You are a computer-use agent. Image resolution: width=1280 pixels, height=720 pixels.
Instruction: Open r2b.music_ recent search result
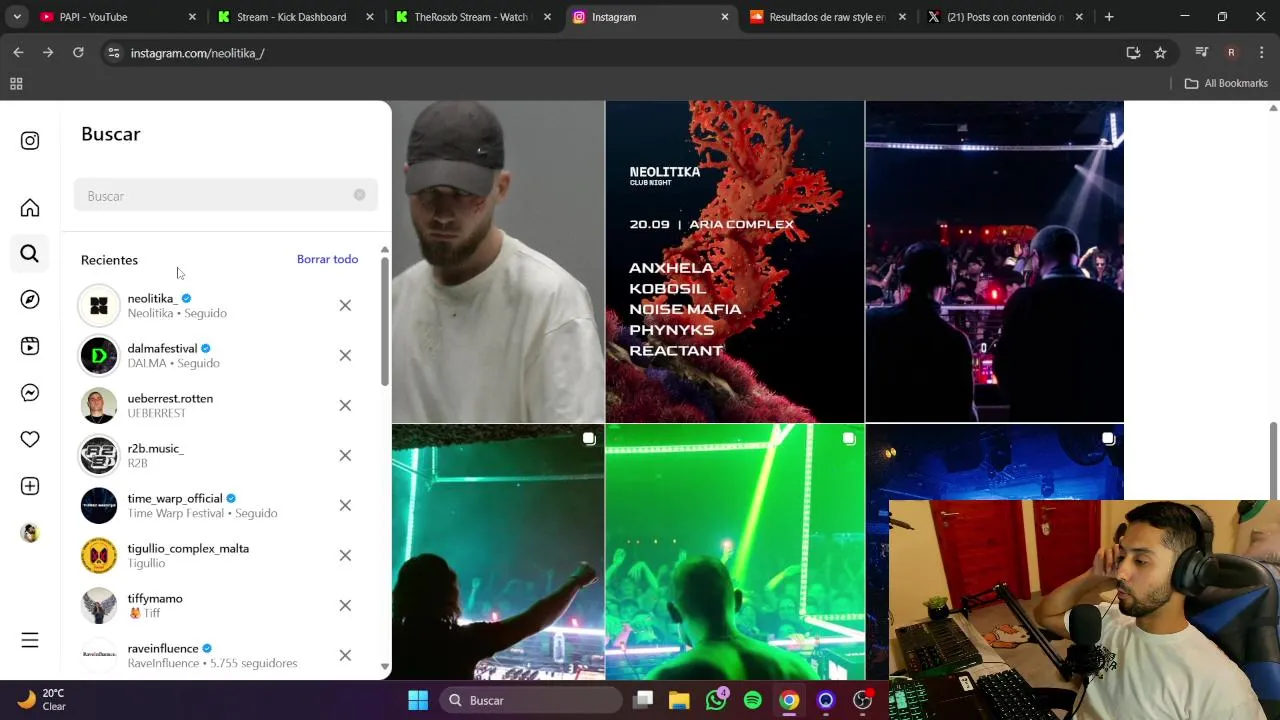click(220, 455)
